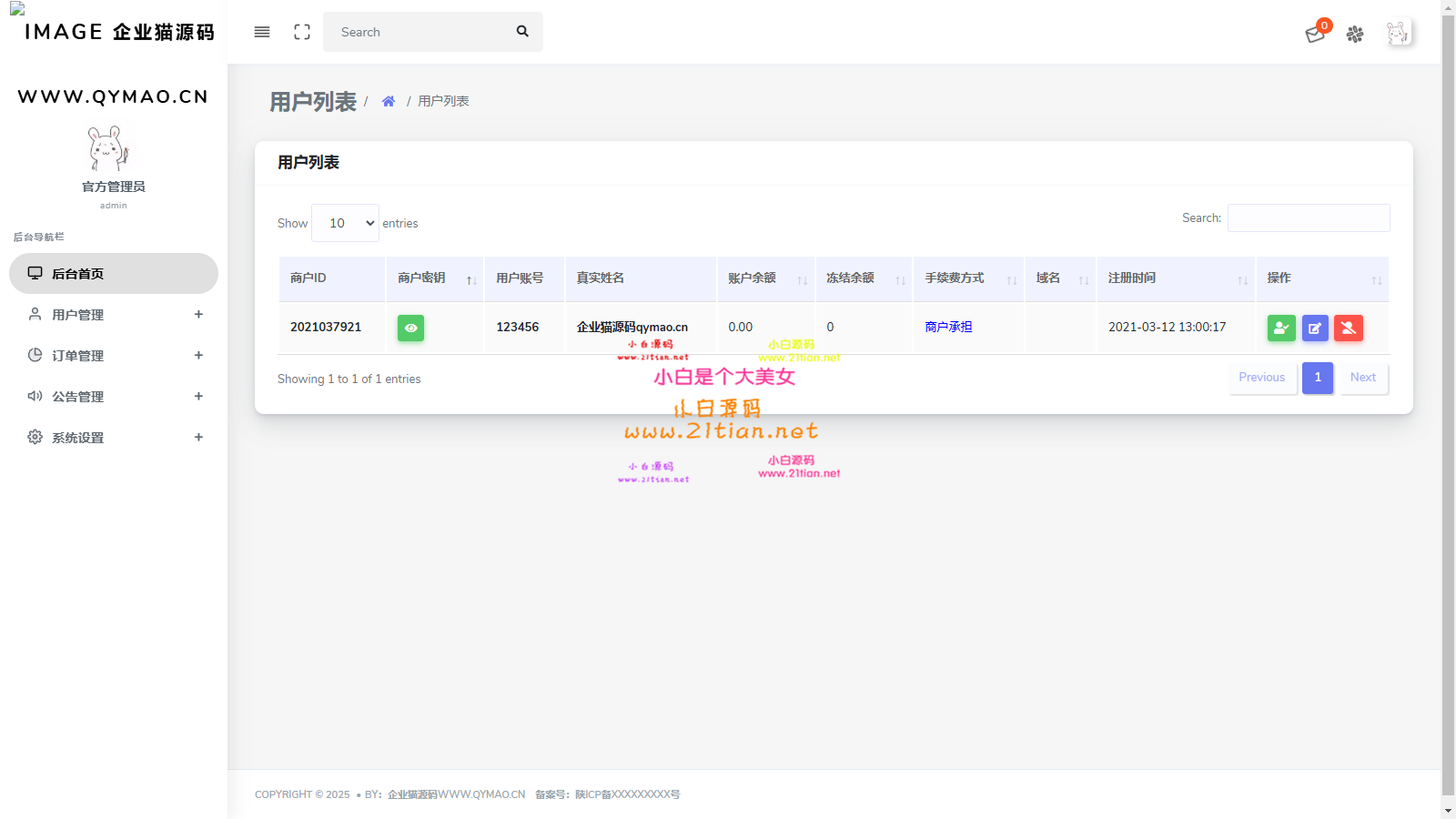Sort table by 注册时间 column
The height and width of the screenshot is (819, 1456).
[x=1176, y=278]
